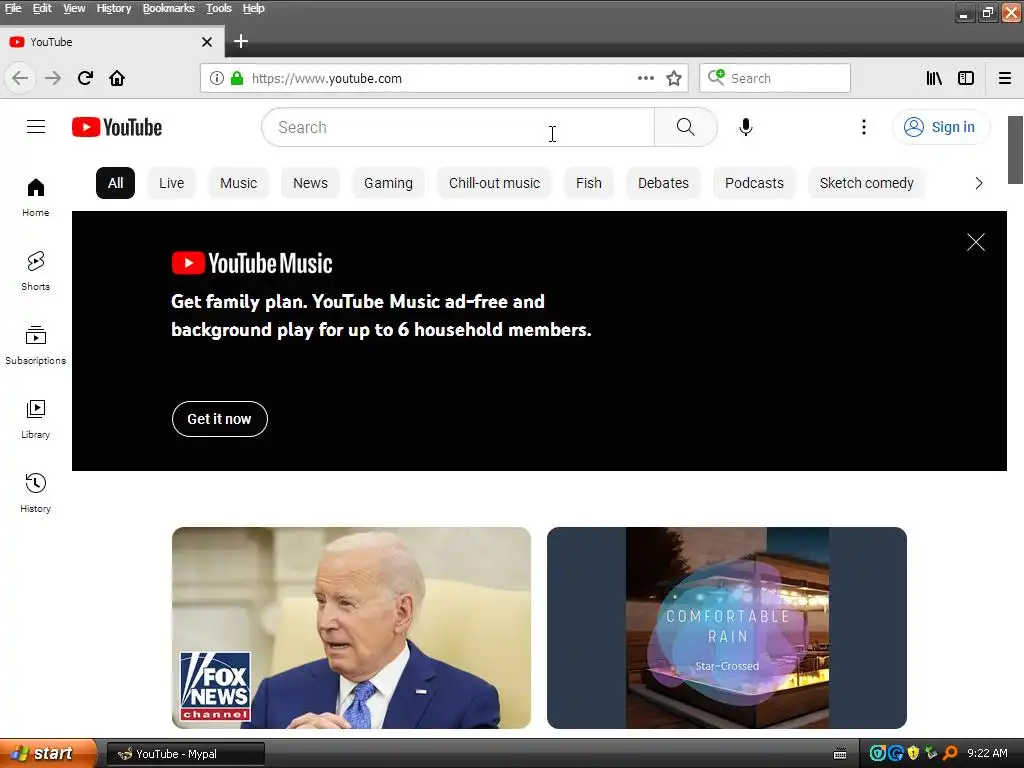The width and height of the screenshot is (1024, 768).
Task: Click the browser Search box
Action: [775, 78]
